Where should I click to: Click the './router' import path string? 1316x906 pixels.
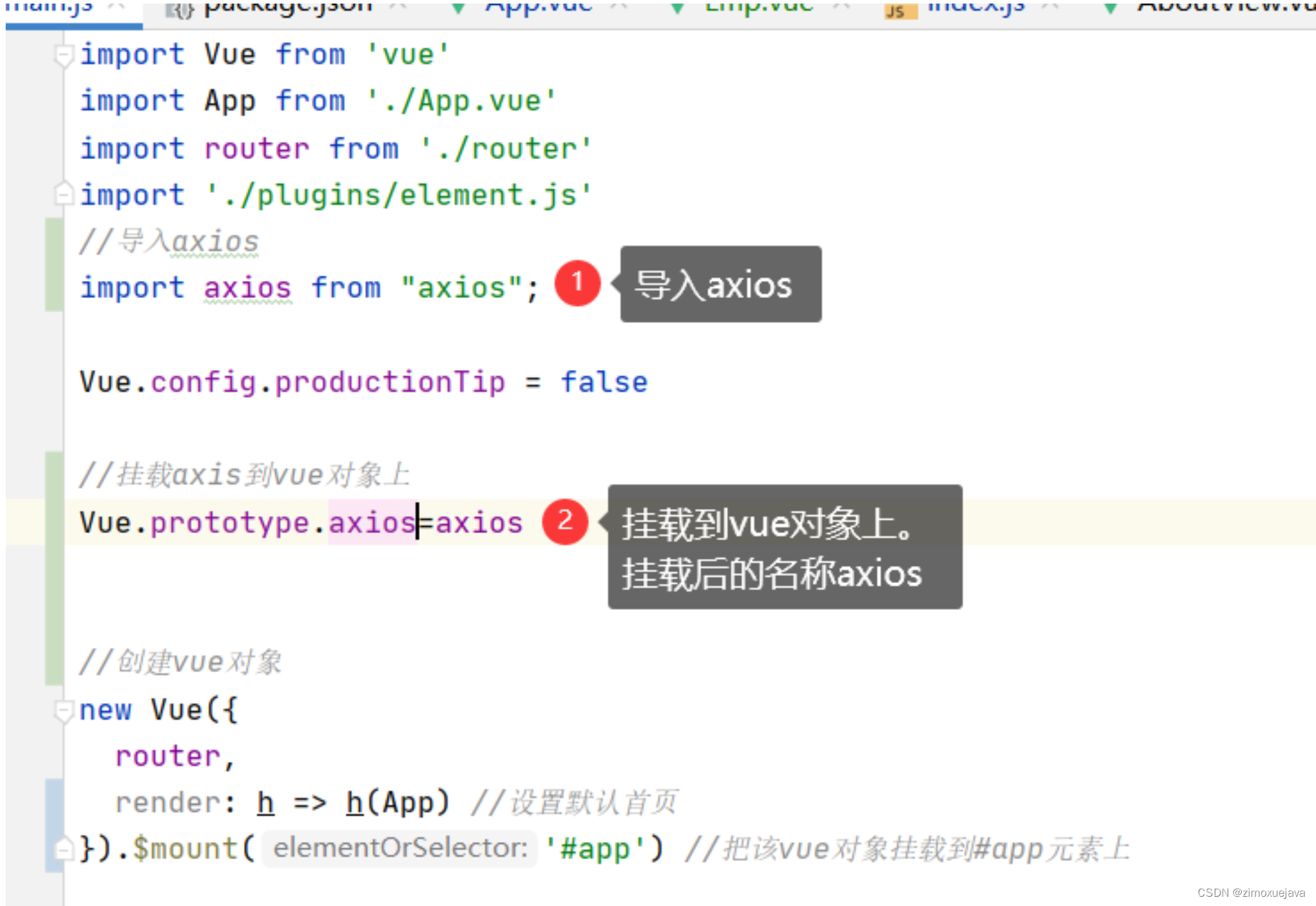(x=505, y=149)
